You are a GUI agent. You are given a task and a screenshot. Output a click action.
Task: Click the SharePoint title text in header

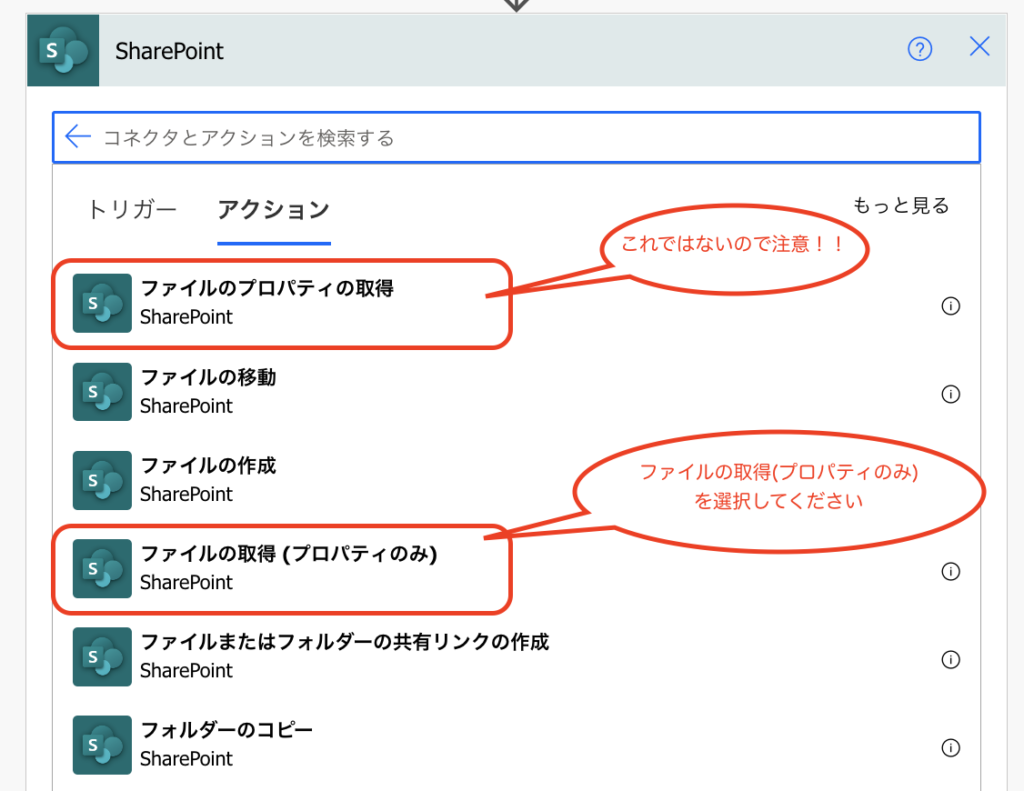click(x=169, y=51)
